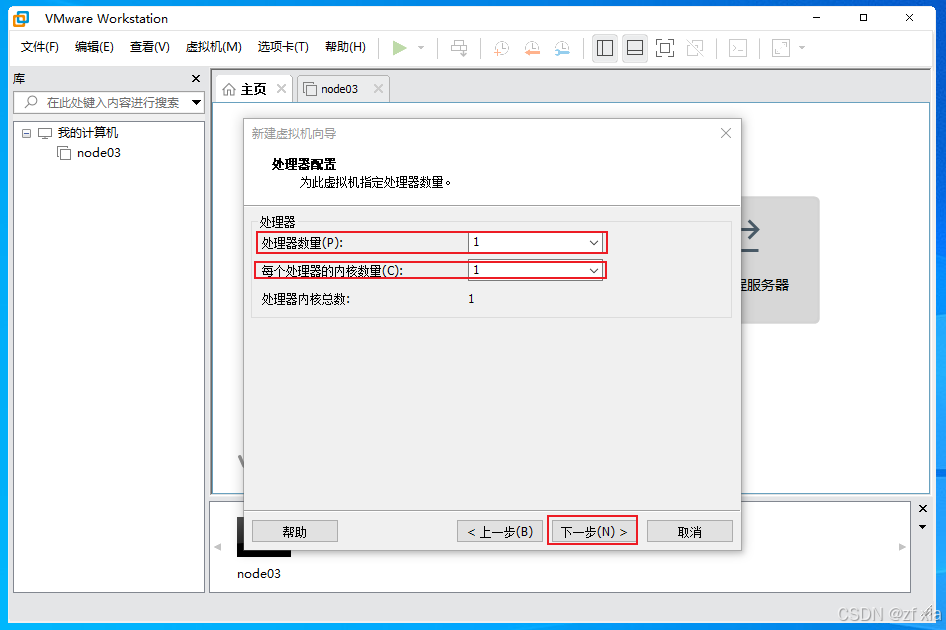946x630 pixels.
Task: Collapse the 我的计算机 tree node
Action: tap(26, 133)
